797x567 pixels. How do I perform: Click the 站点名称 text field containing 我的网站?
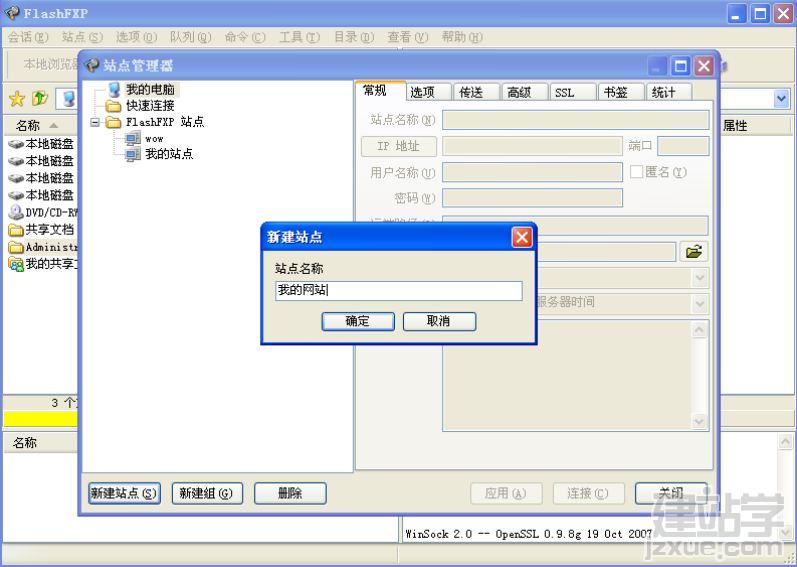pyautogui.click(x=398, y=291)
